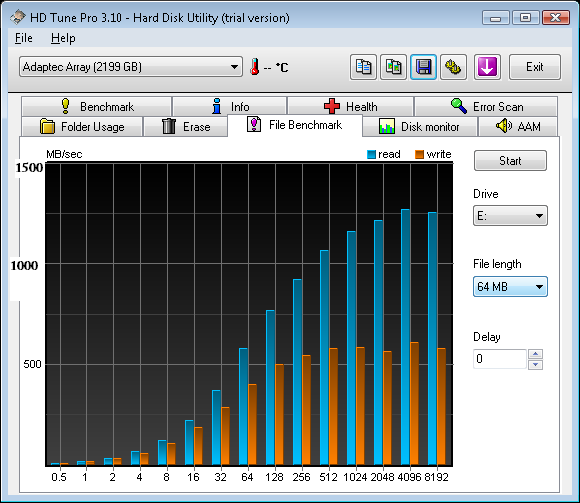The height and width of the screenshot is (503, 580).
Task: Click the floppy disk save screenshot icon
Action: [x=423, y=67]
